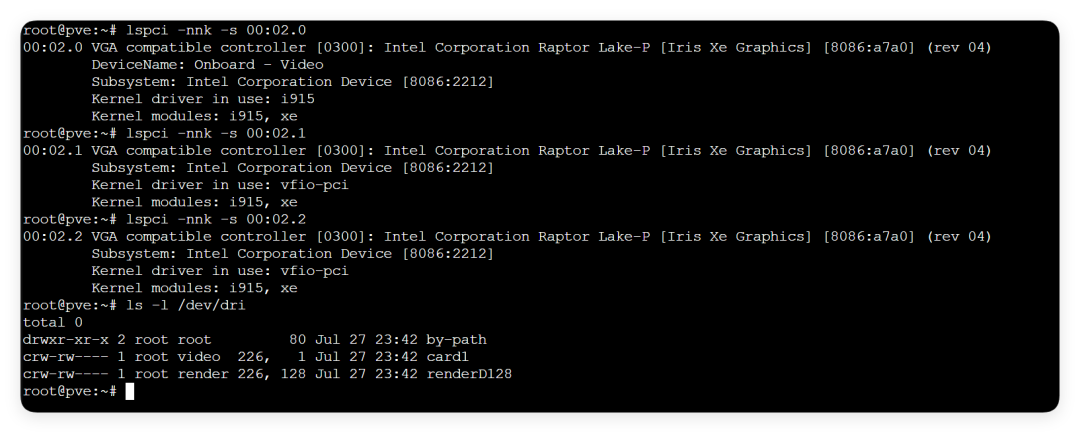This screenshot has height=433, width=1080.
Task: Click the 'ls -l /dev/dri' command
Action: pos(186,306)
